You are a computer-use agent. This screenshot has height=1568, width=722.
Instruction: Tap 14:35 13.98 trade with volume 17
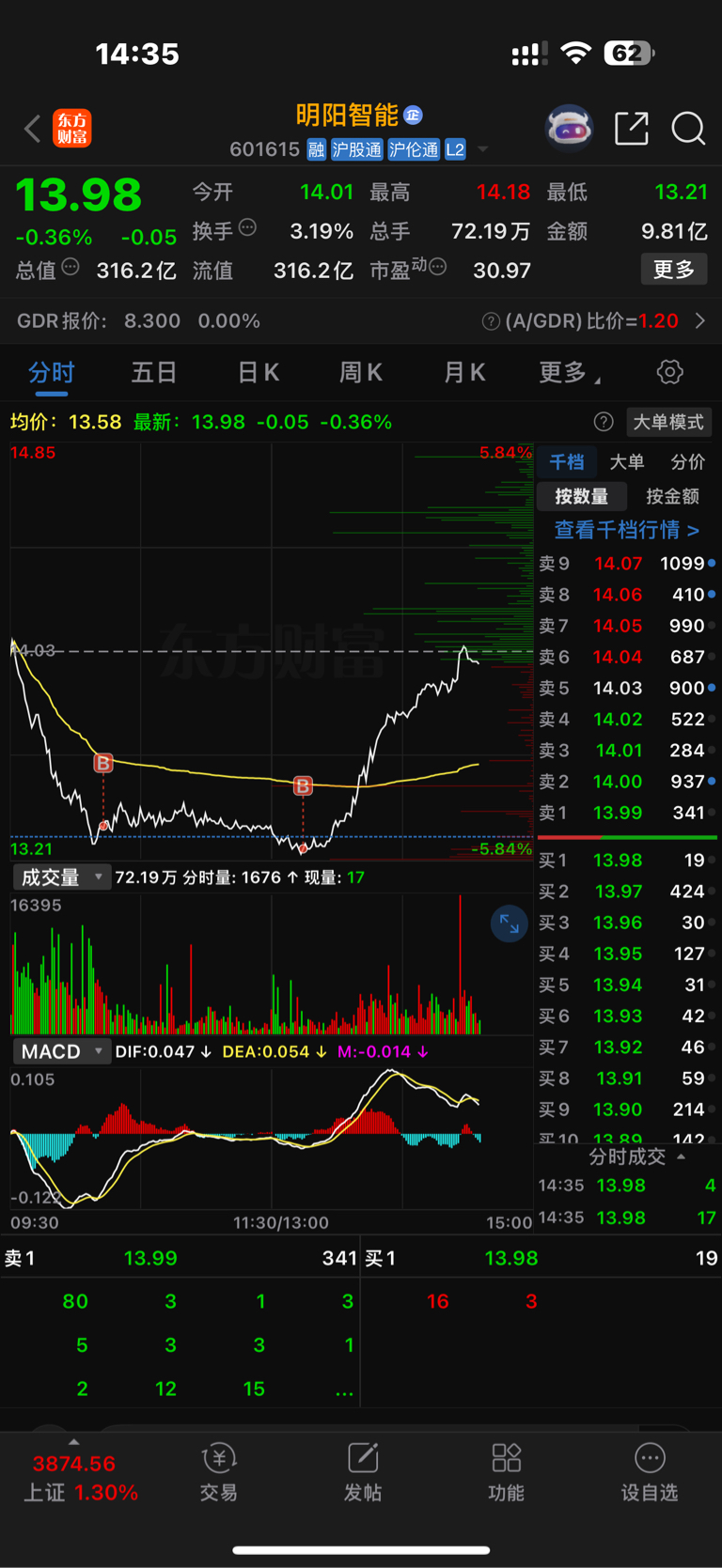pos(627,1218)
